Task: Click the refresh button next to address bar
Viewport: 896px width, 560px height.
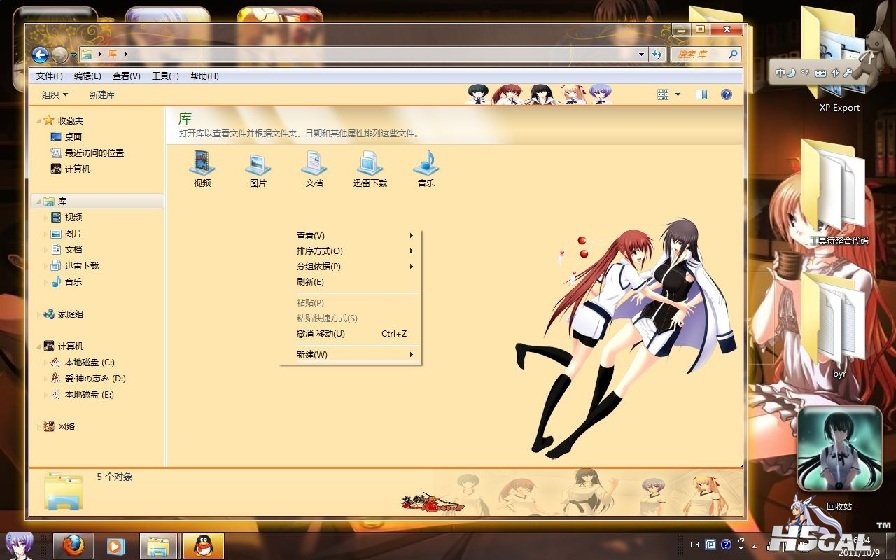Action: pos(657,54)
